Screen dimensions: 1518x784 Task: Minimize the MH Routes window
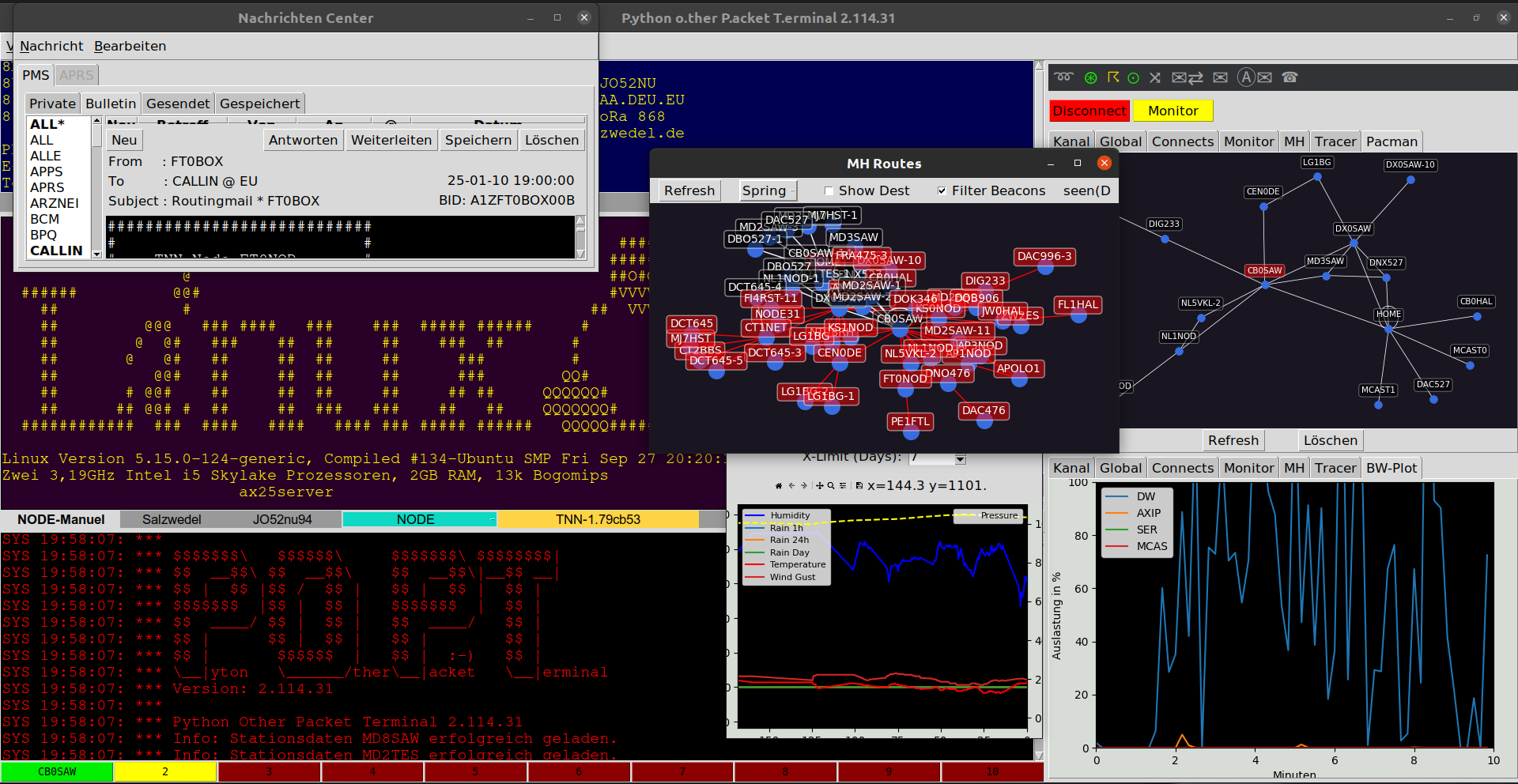click(x=1051, y=163)
